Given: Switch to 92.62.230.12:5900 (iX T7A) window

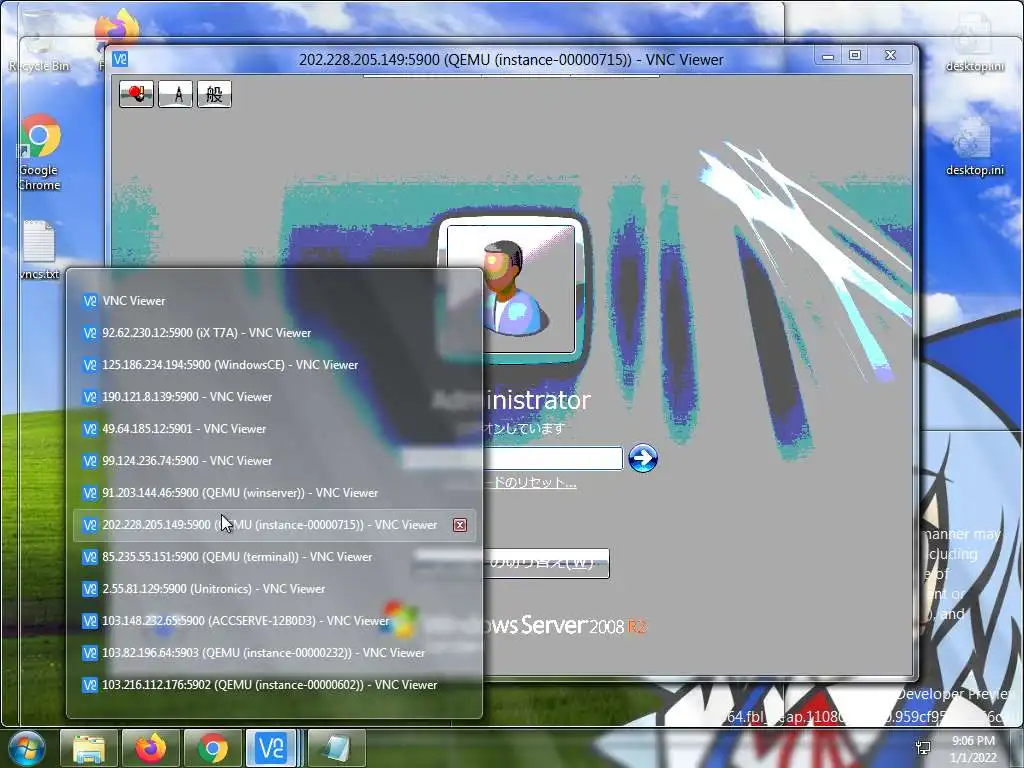Looking at the screenshot, I should pos(274,333).
